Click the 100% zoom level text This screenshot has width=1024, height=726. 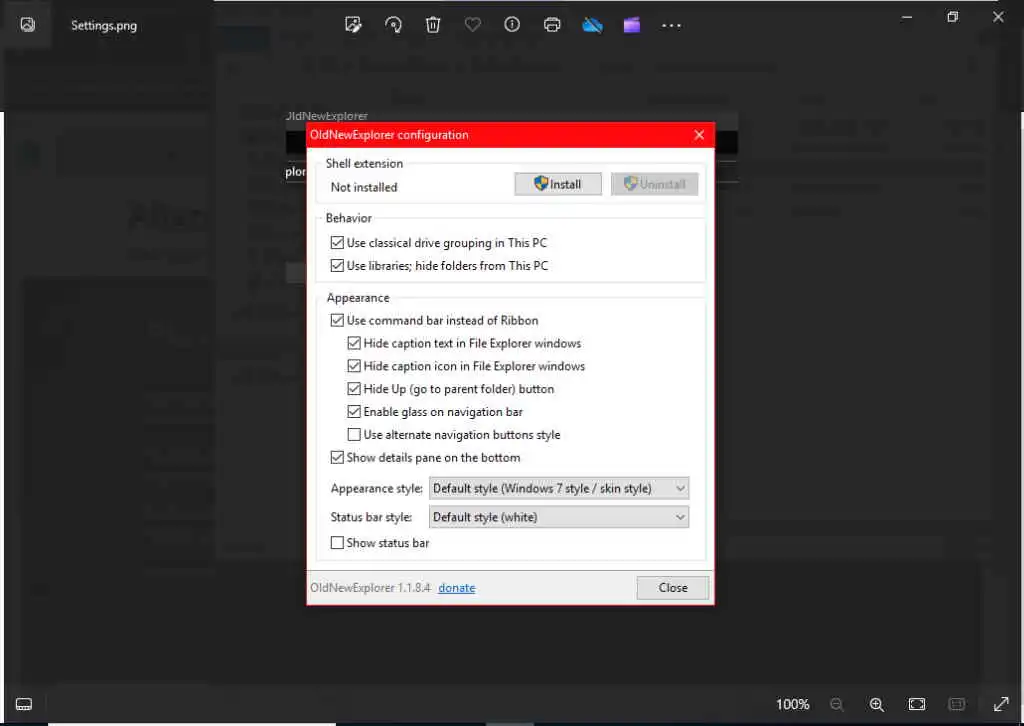point(792,704)
